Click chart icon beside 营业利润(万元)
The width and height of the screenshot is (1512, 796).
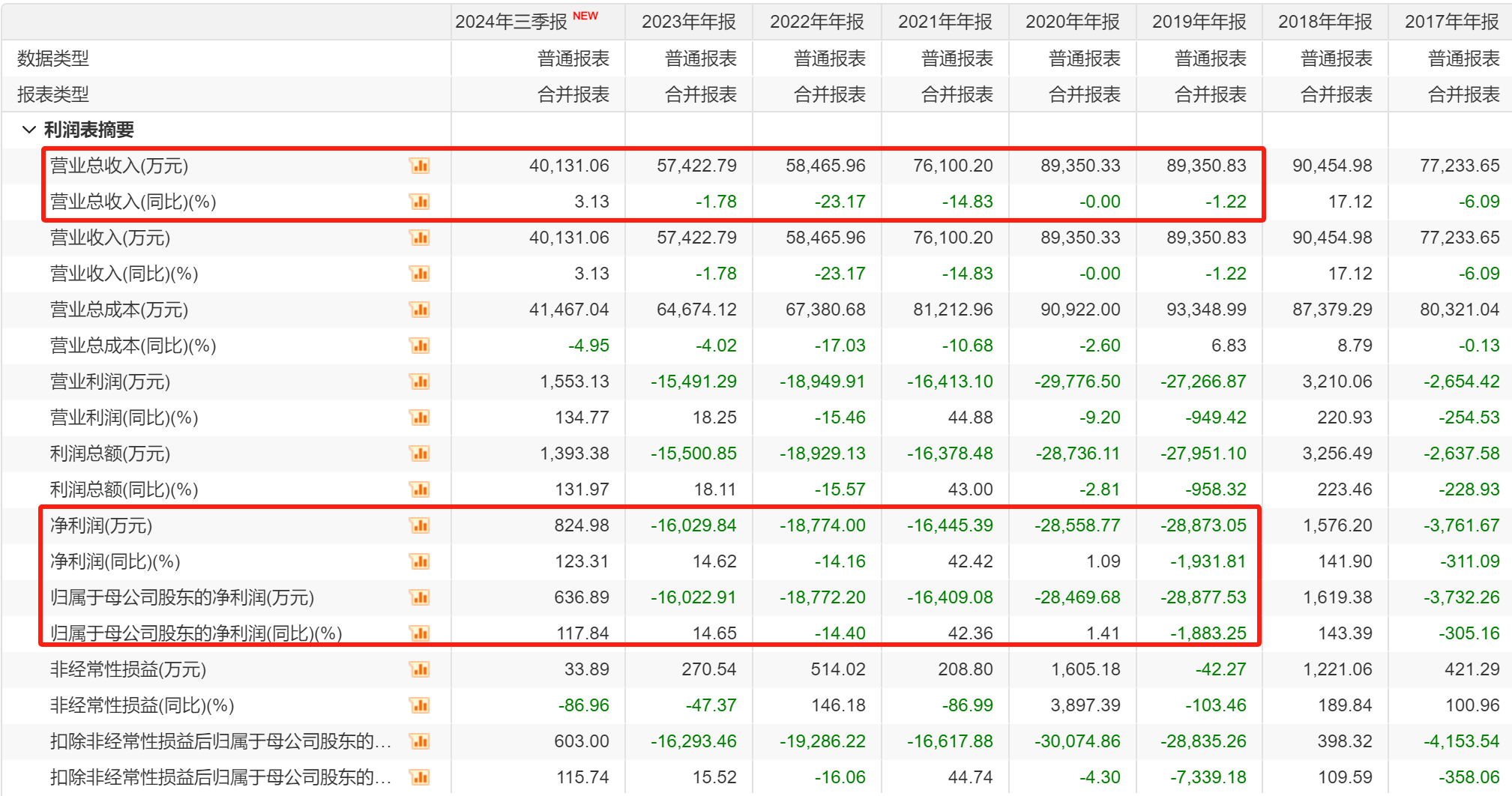(419, 382)
